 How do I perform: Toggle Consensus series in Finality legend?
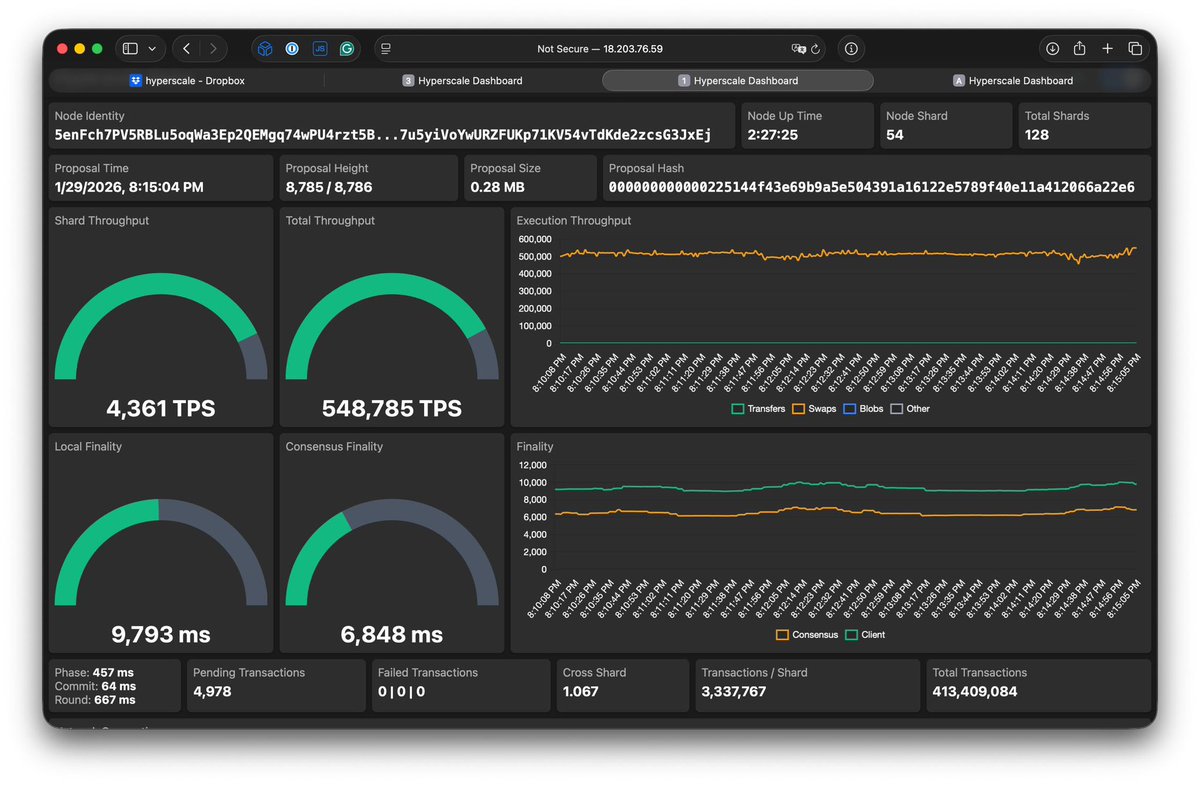tap(807, 635)
